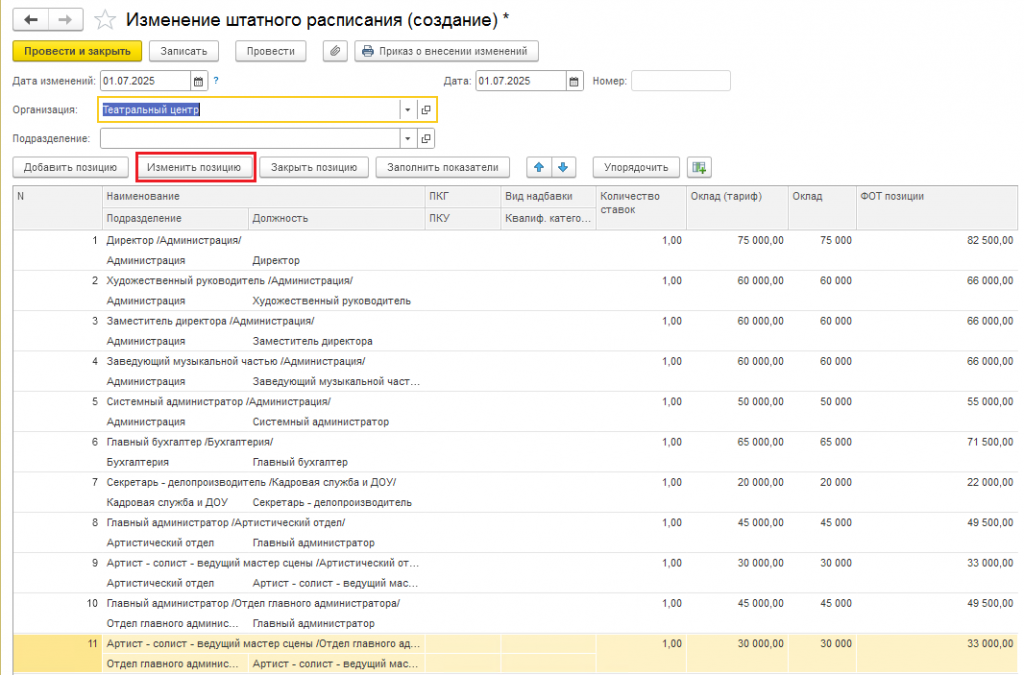Focus the empty Подразделение field
The image size is (1024, 675).
tap(249, 138)
